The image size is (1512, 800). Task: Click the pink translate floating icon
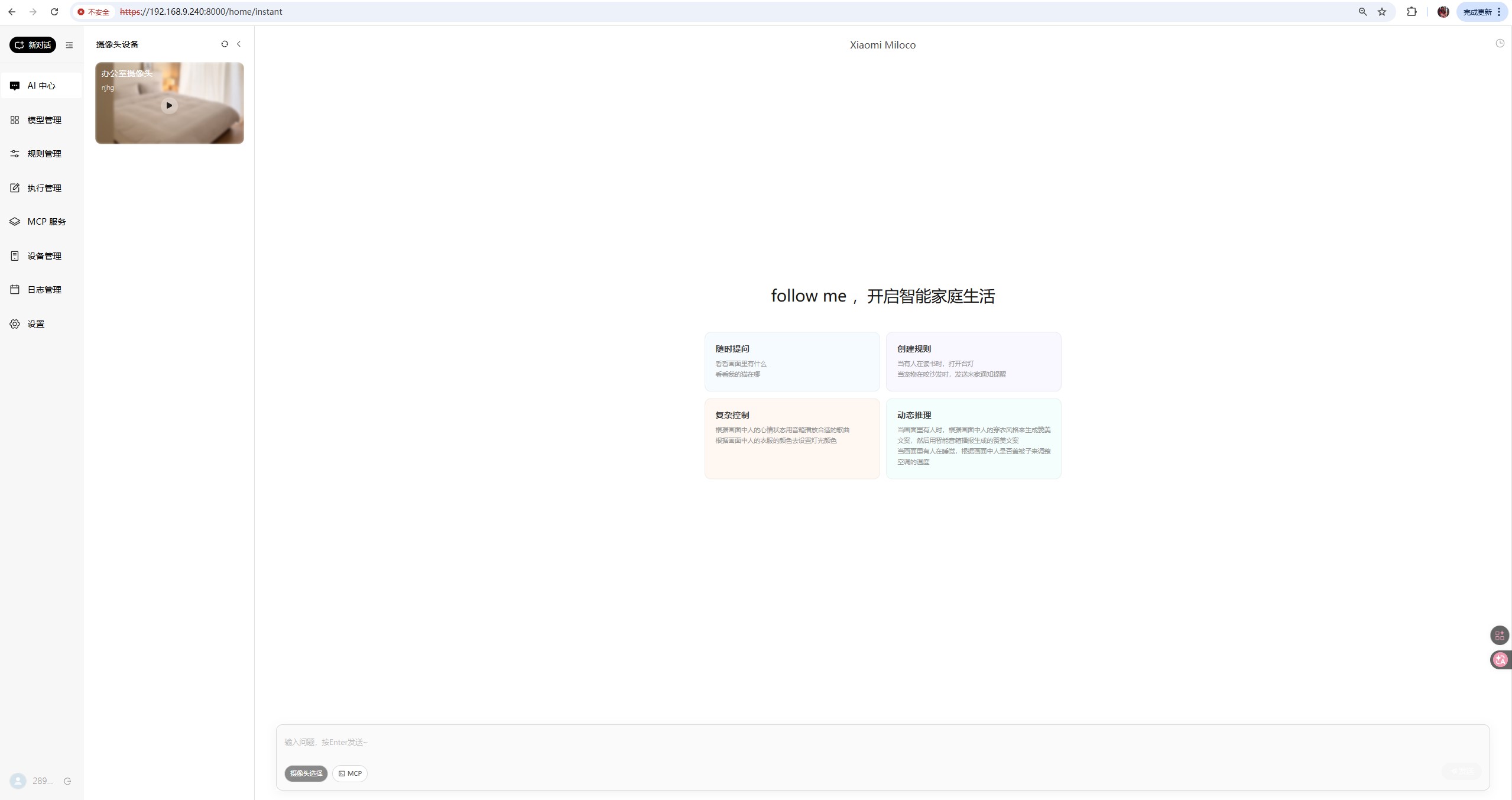pos(1500,660)
